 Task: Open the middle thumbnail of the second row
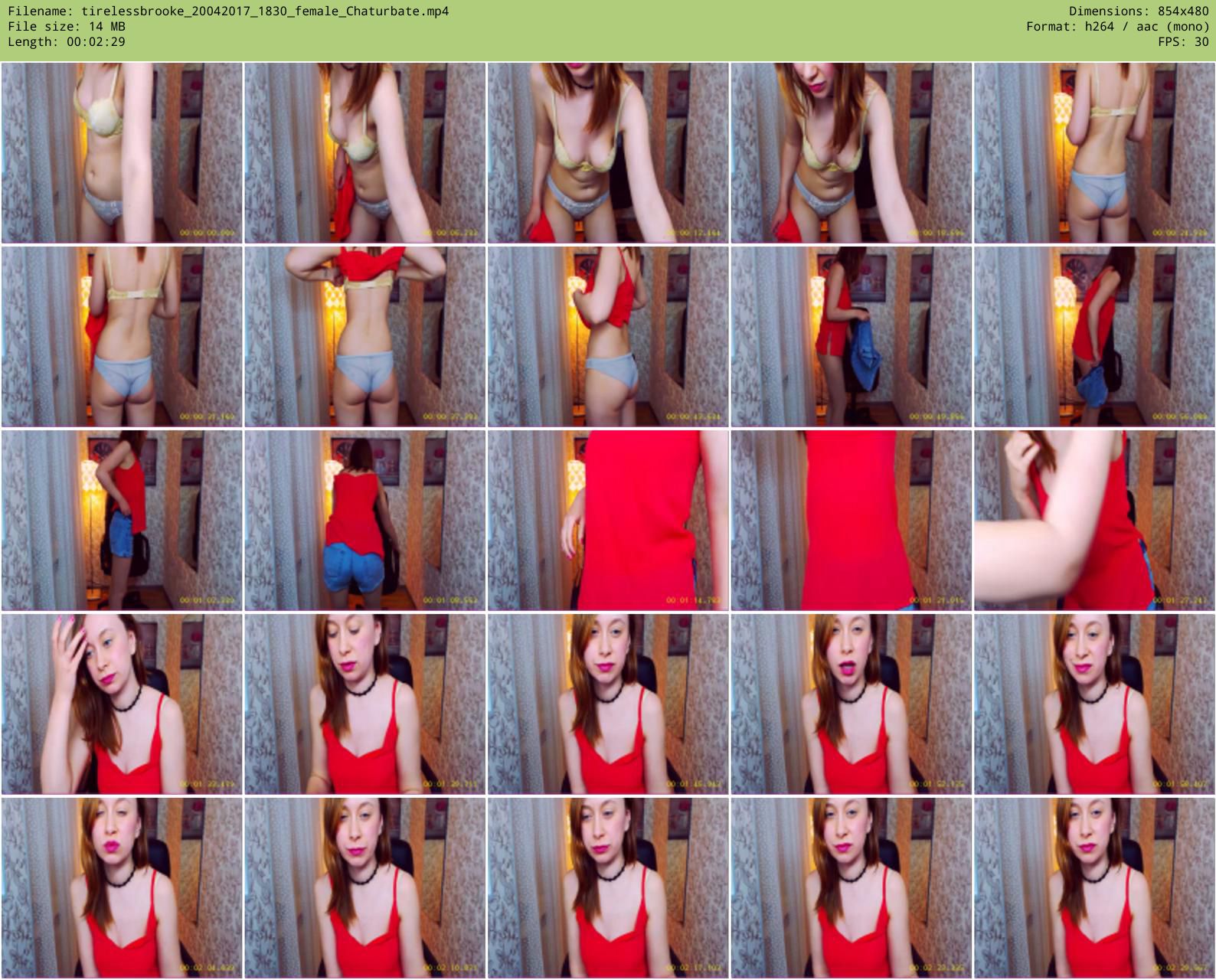coord(608,337)
